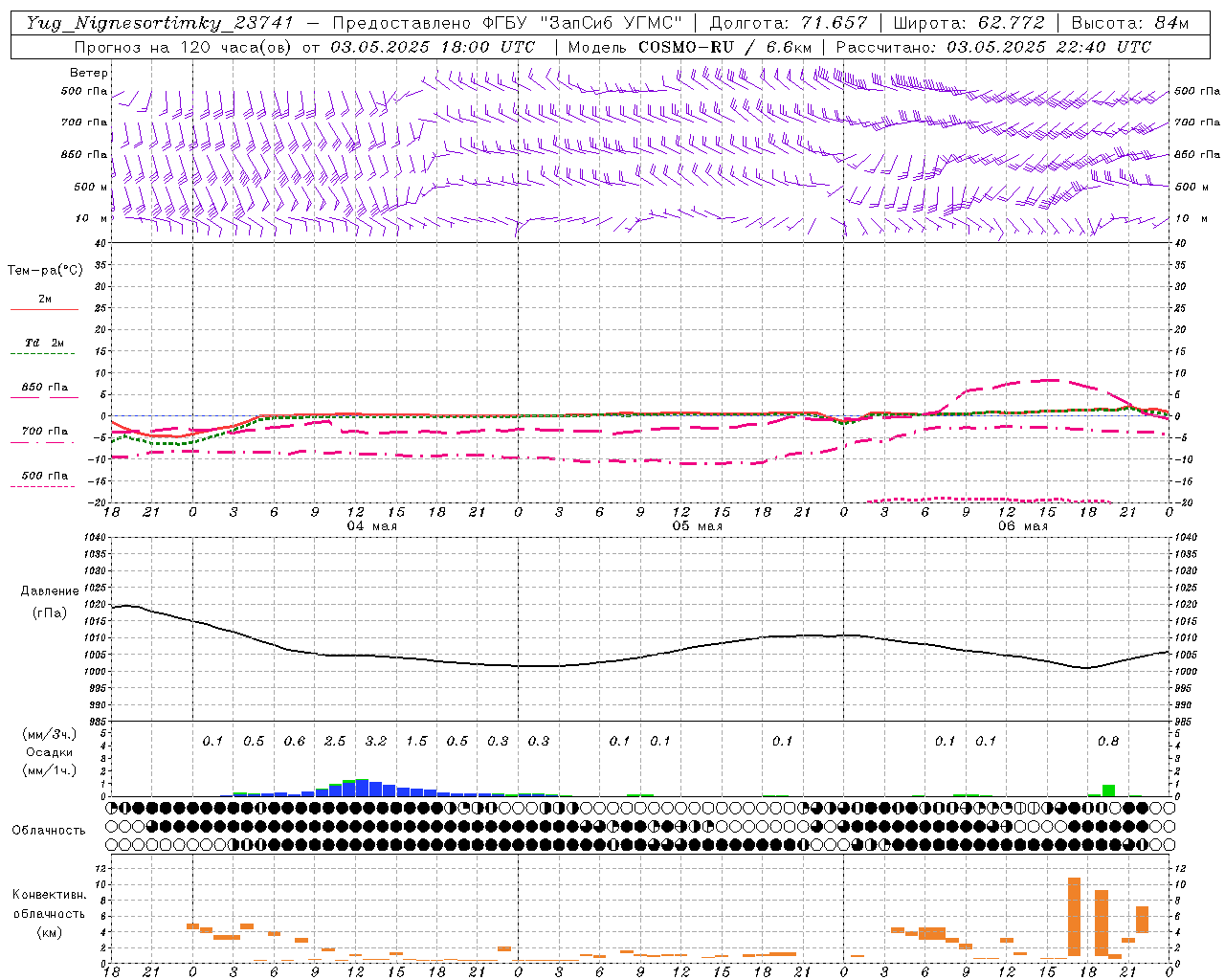Click the tallest blue precipitation bar

[362, 788]
